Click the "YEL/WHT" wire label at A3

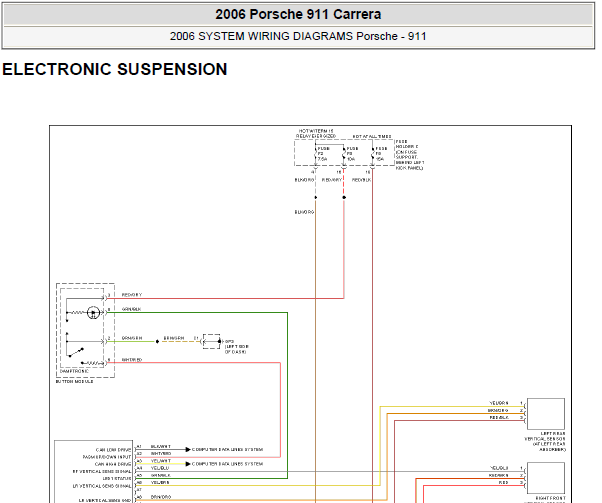click(x=160, y=461)
